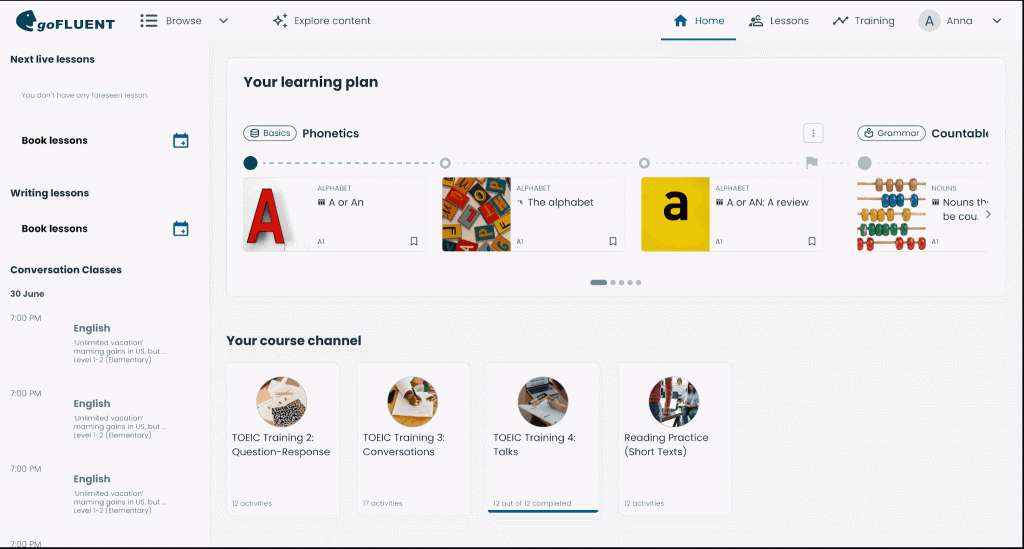This screenshot has width=1024, height=549.
Task: Bookmark the 'A or AN: A review' lesson
Action: point(812,241)
